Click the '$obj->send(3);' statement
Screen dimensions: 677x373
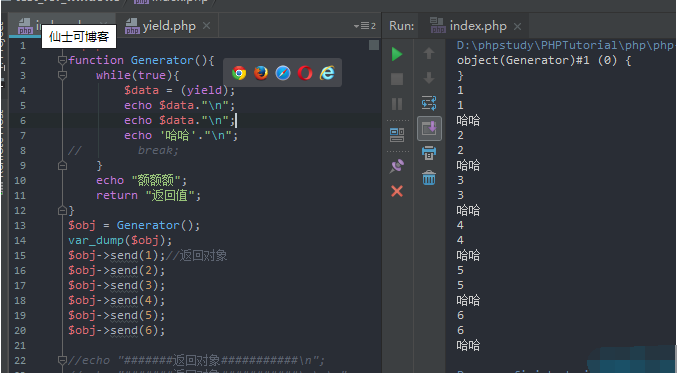click(117, 285)
